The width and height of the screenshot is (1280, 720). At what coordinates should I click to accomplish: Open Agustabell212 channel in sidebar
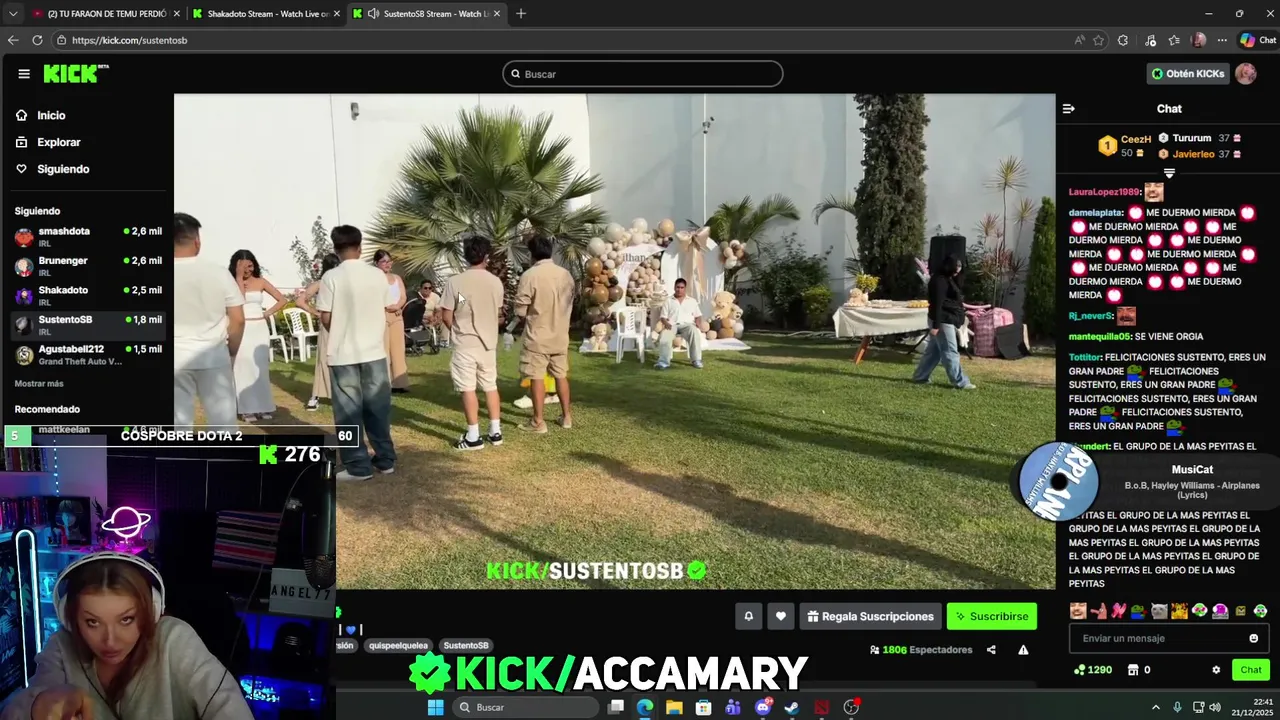pos(88,355)
